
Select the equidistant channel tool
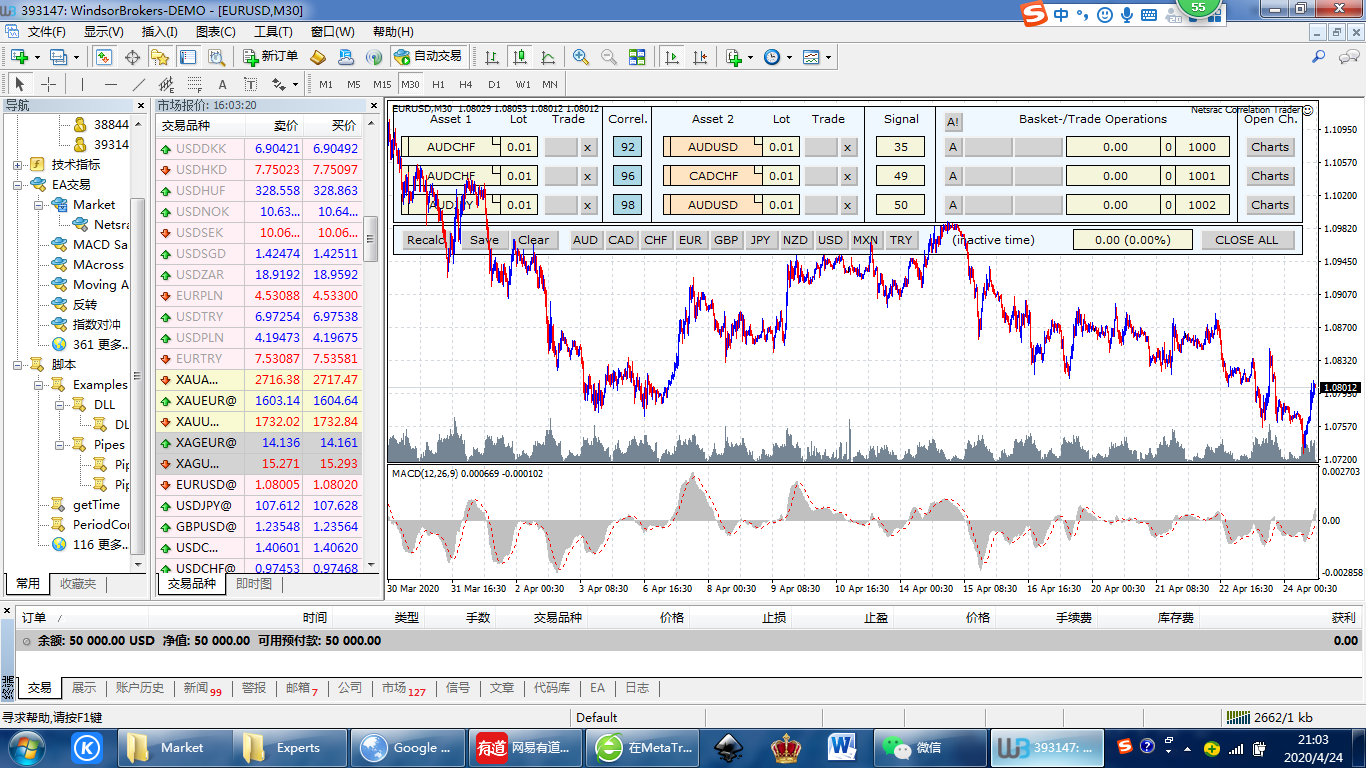pos(167,84)
